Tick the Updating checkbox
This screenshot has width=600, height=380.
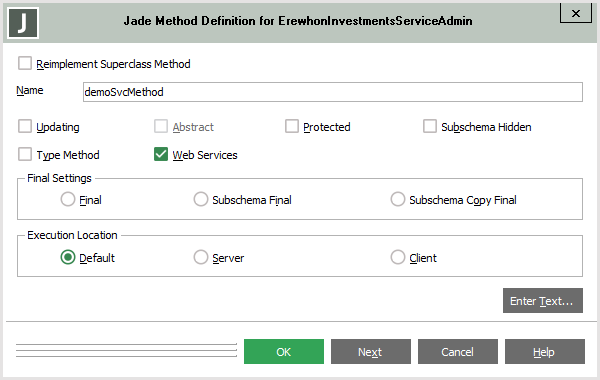click(x=25, y=126)
